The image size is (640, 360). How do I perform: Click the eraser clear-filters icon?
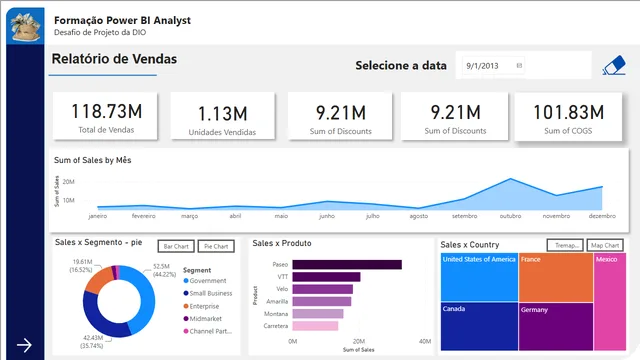click(x=614, y=66)
